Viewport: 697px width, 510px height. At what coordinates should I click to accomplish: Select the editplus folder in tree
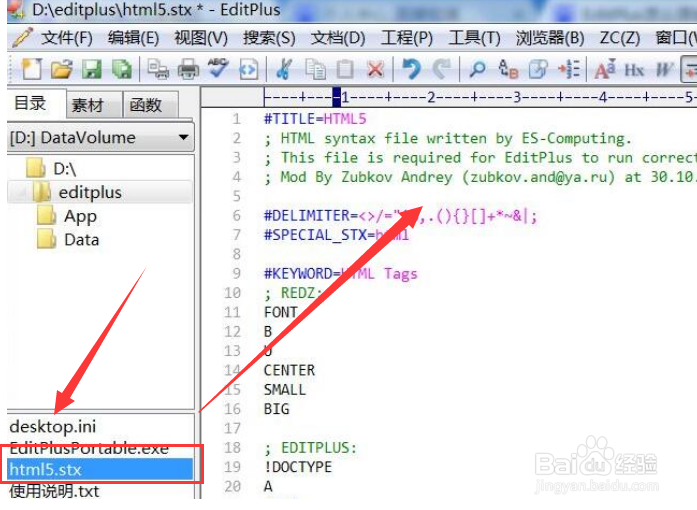tap(90, 193)
